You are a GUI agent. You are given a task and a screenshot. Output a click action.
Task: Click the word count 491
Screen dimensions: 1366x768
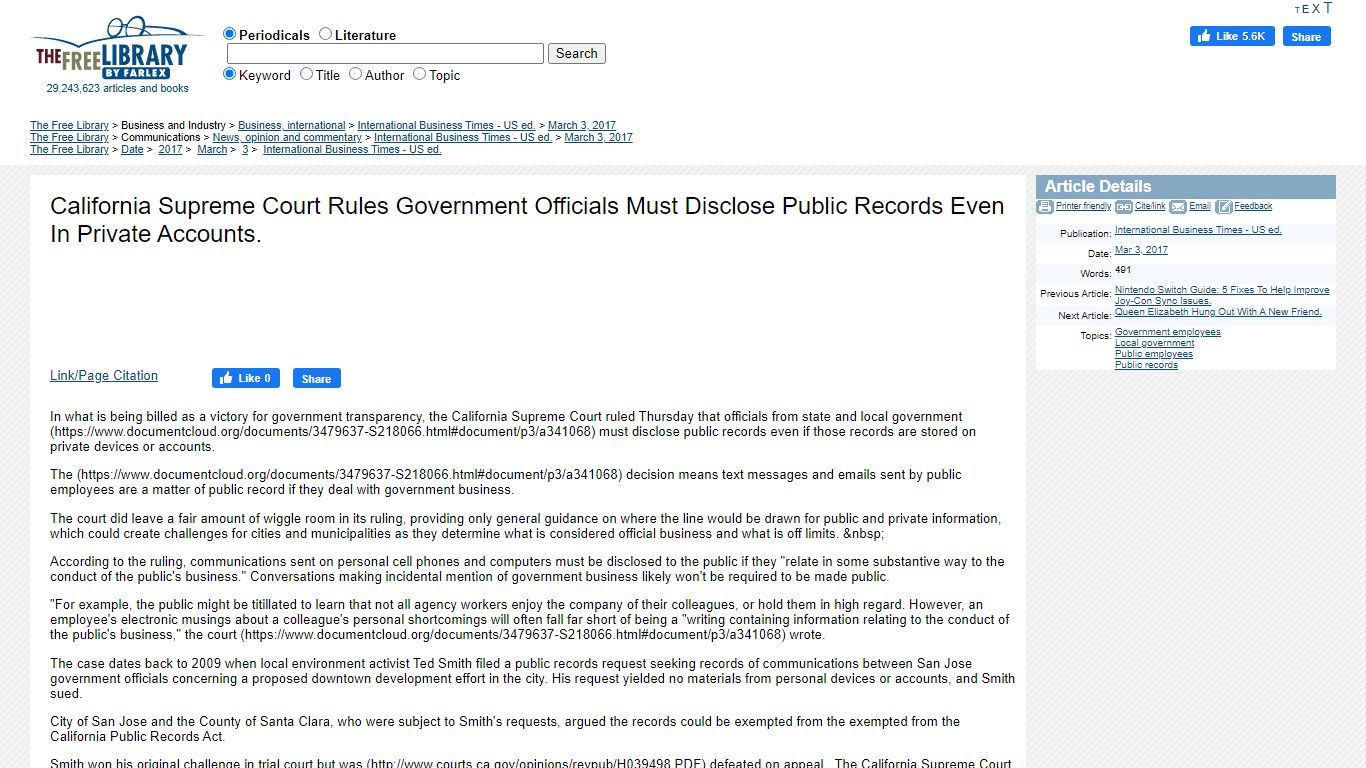pyautogui.click(x=1123, y=270)
